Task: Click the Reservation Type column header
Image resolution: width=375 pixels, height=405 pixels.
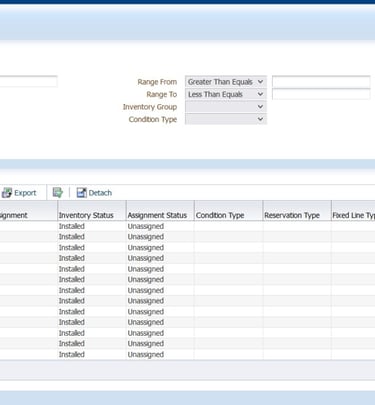Action: (x=297, y=211)
